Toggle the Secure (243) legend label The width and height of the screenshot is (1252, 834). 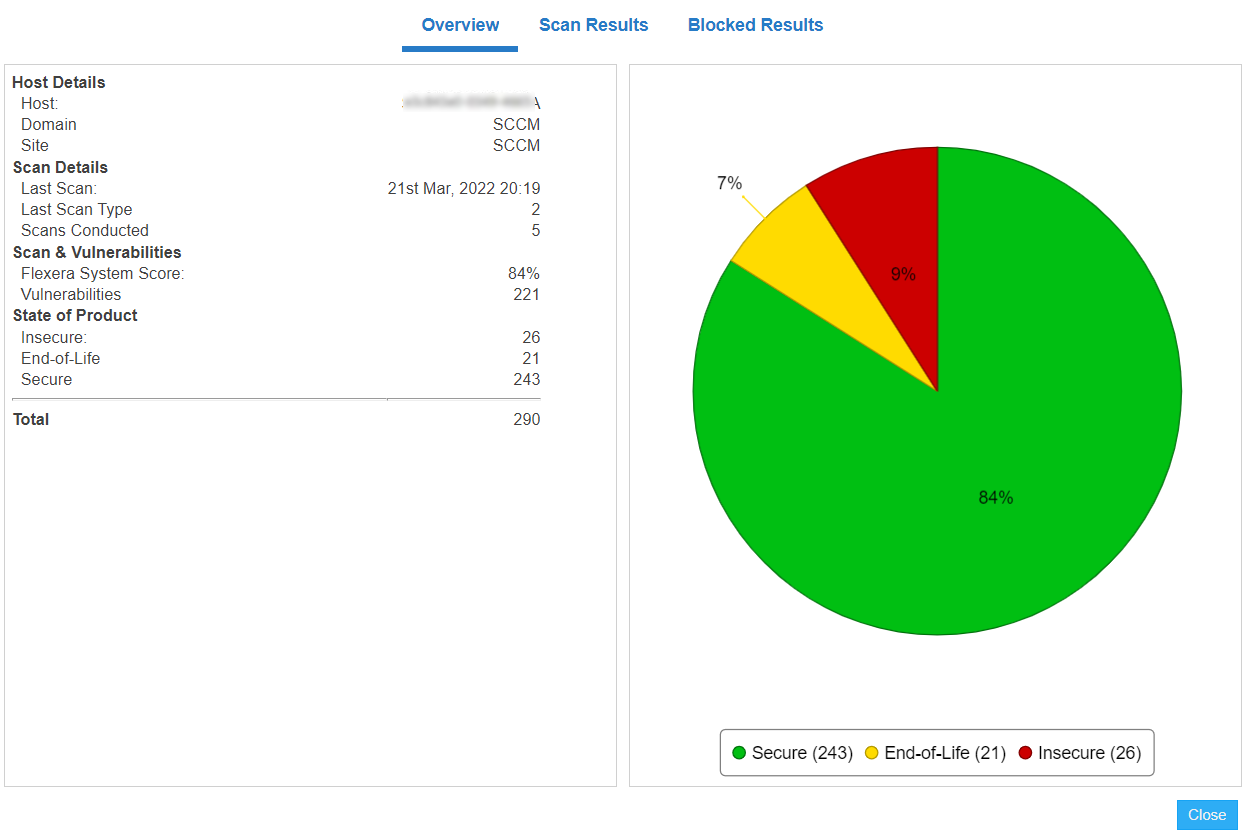[x=802, y=753]
